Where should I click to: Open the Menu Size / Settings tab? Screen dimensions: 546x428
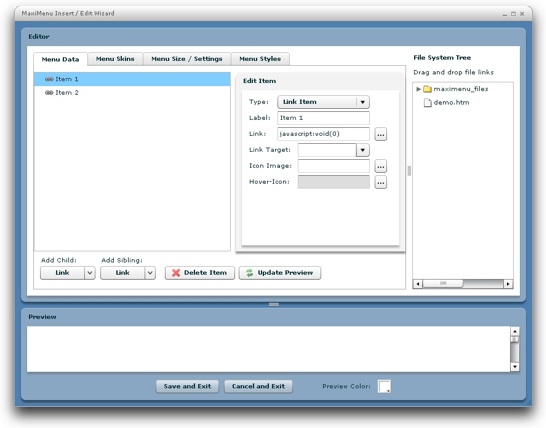[187, 59]
